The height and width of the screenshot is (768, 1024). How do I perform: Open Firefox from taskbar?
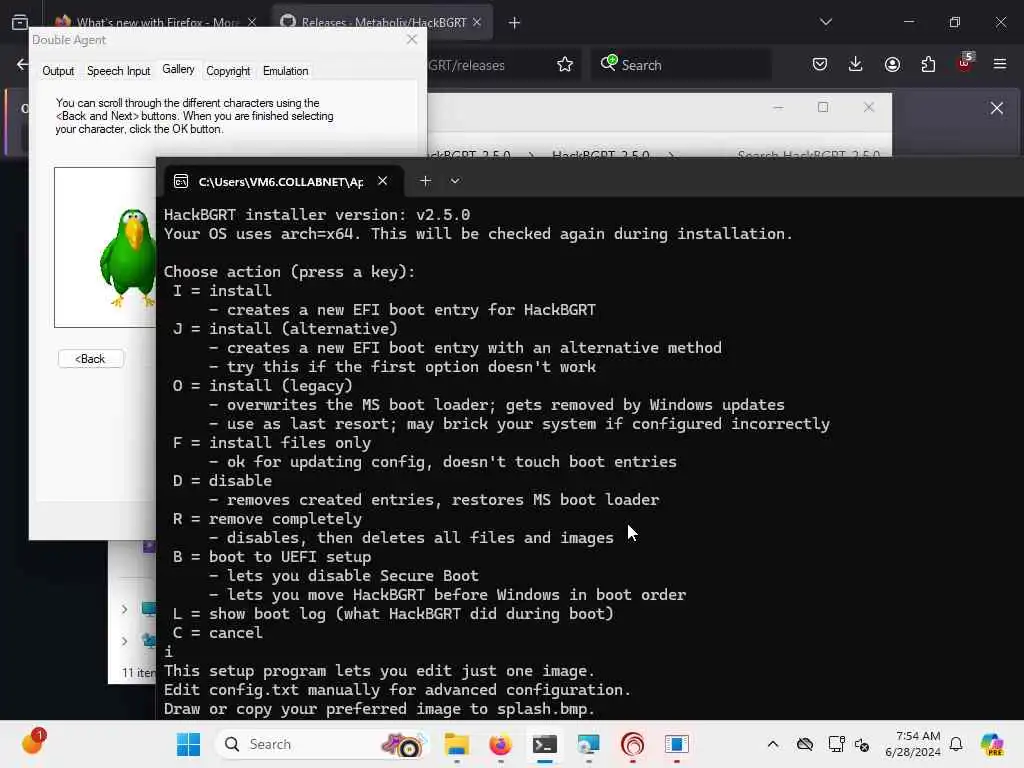coord(501,744)
